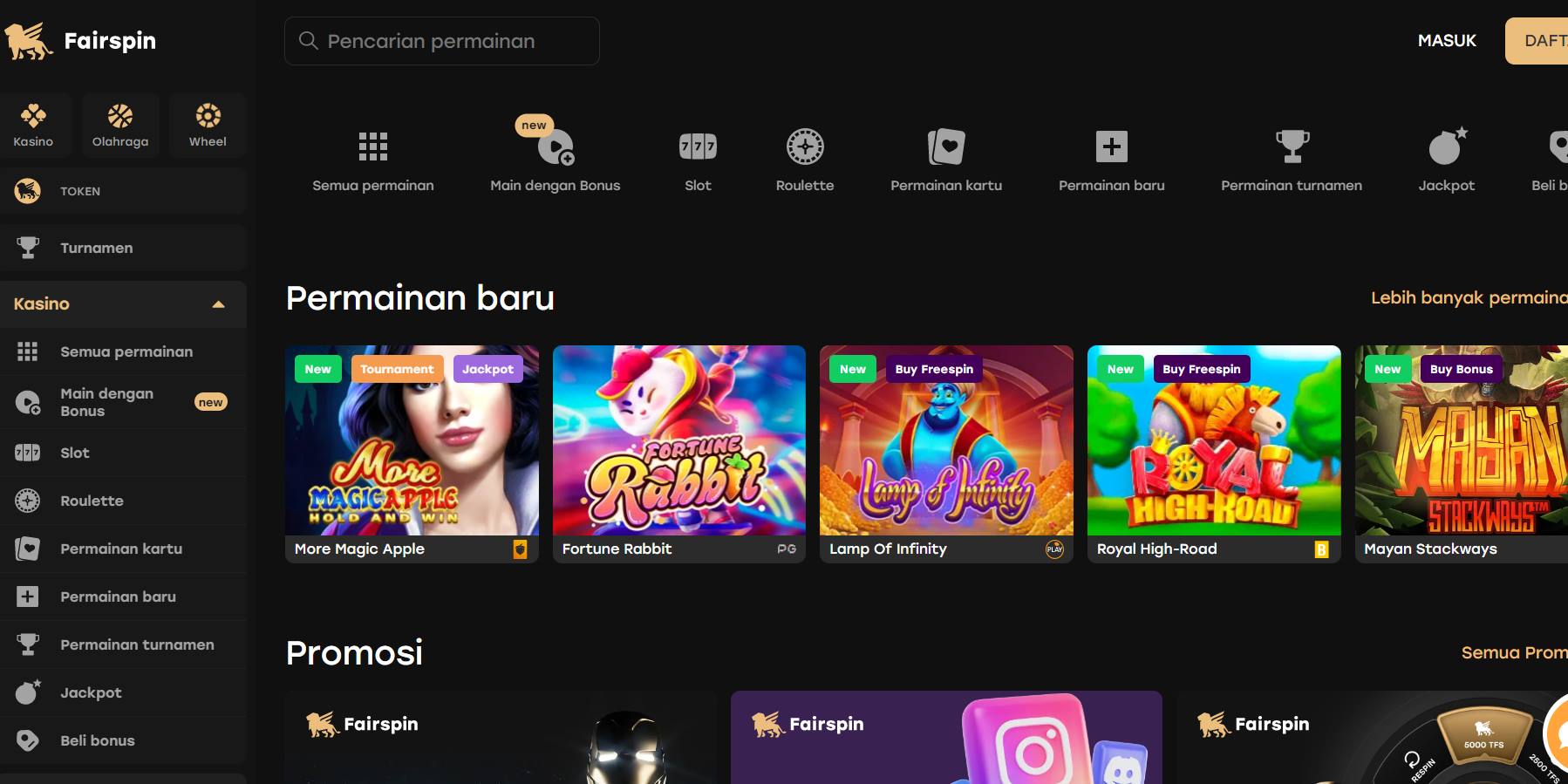Click the Roulette wheel icon in sidebar
Screen dimensions: 1568x784
pos(28,501)
